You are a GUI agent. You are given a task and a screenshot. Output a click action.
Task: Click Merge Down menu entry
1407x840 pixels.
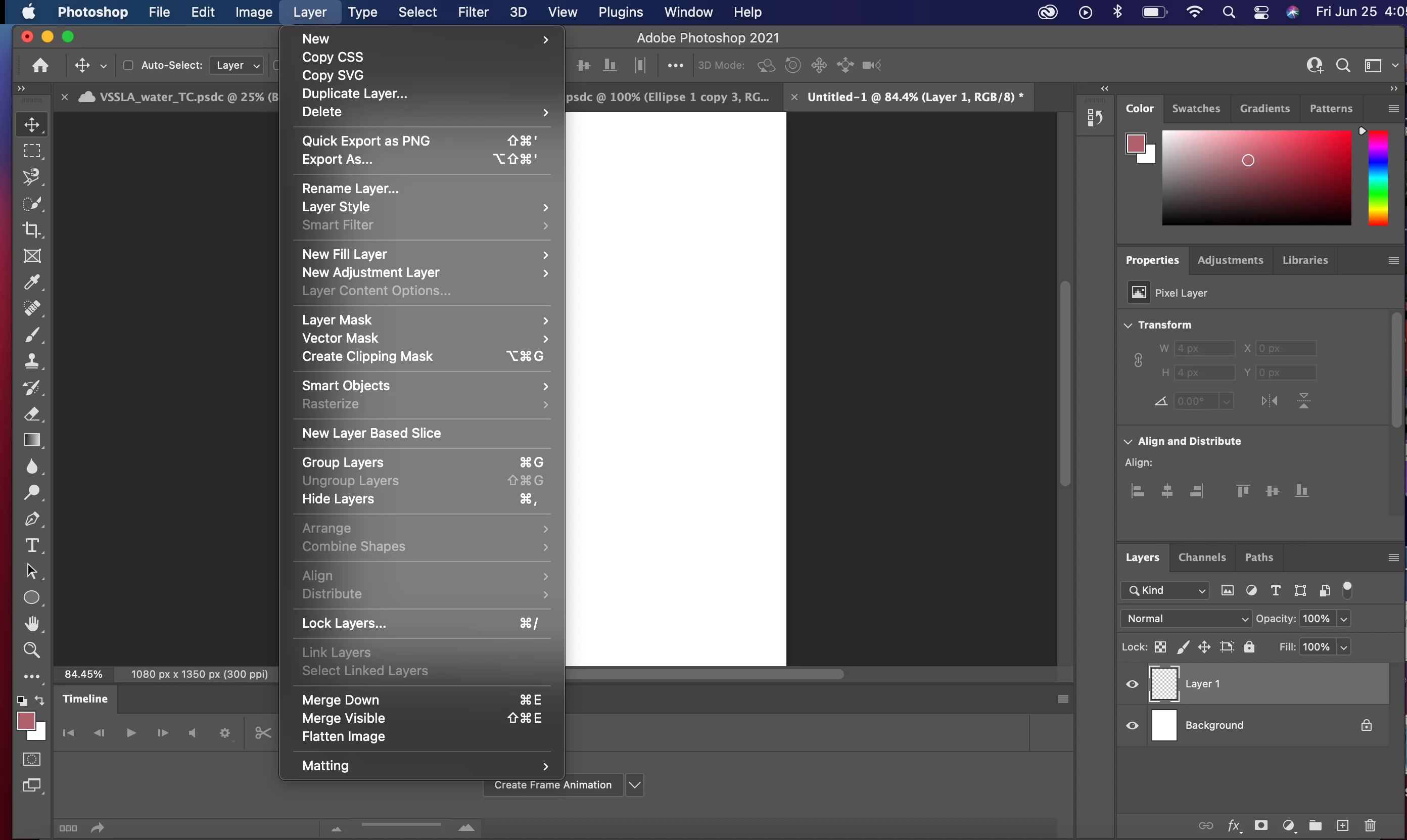click(x=340, y=699)
